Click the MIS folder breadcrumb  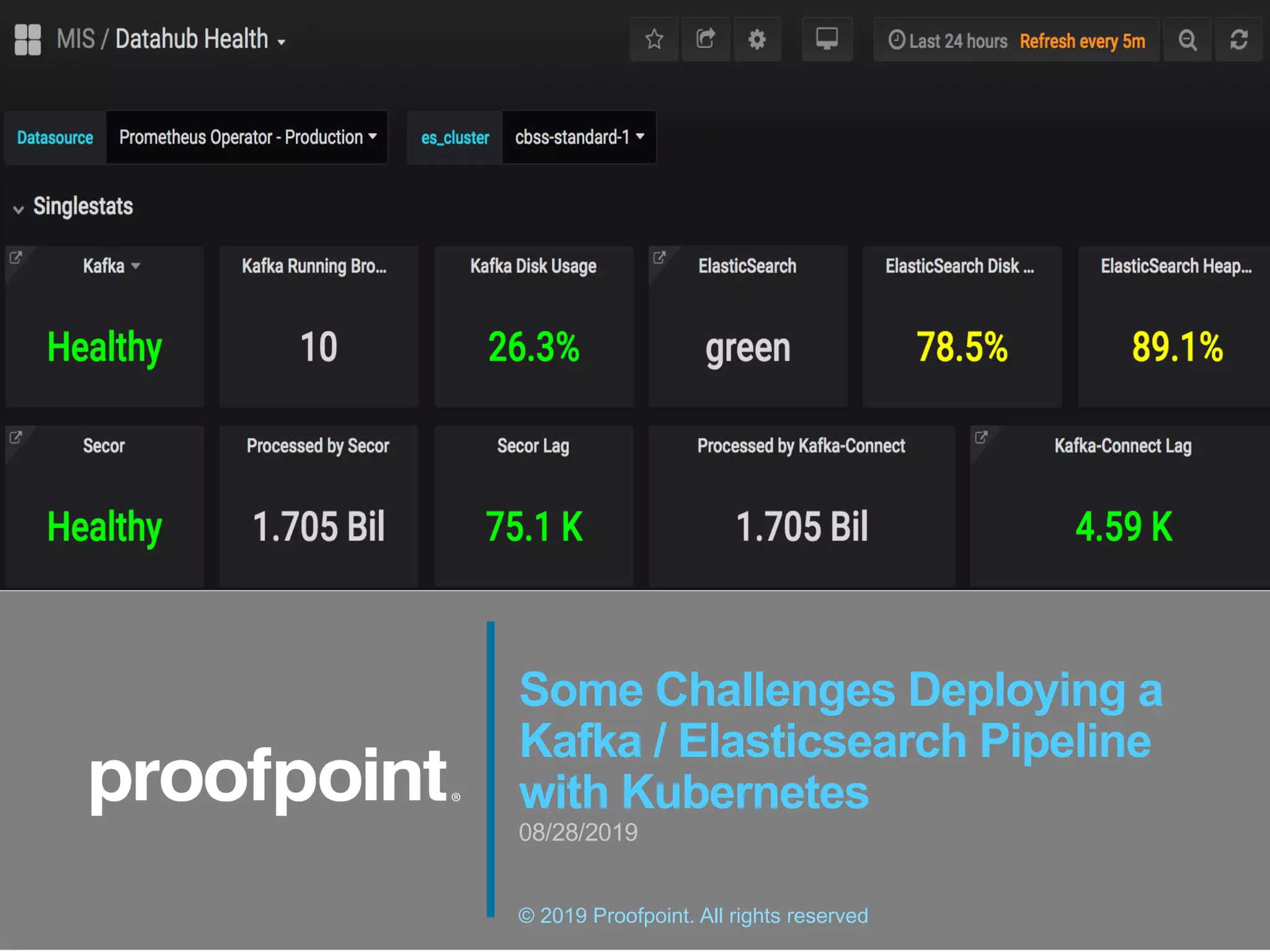point(75,40)
